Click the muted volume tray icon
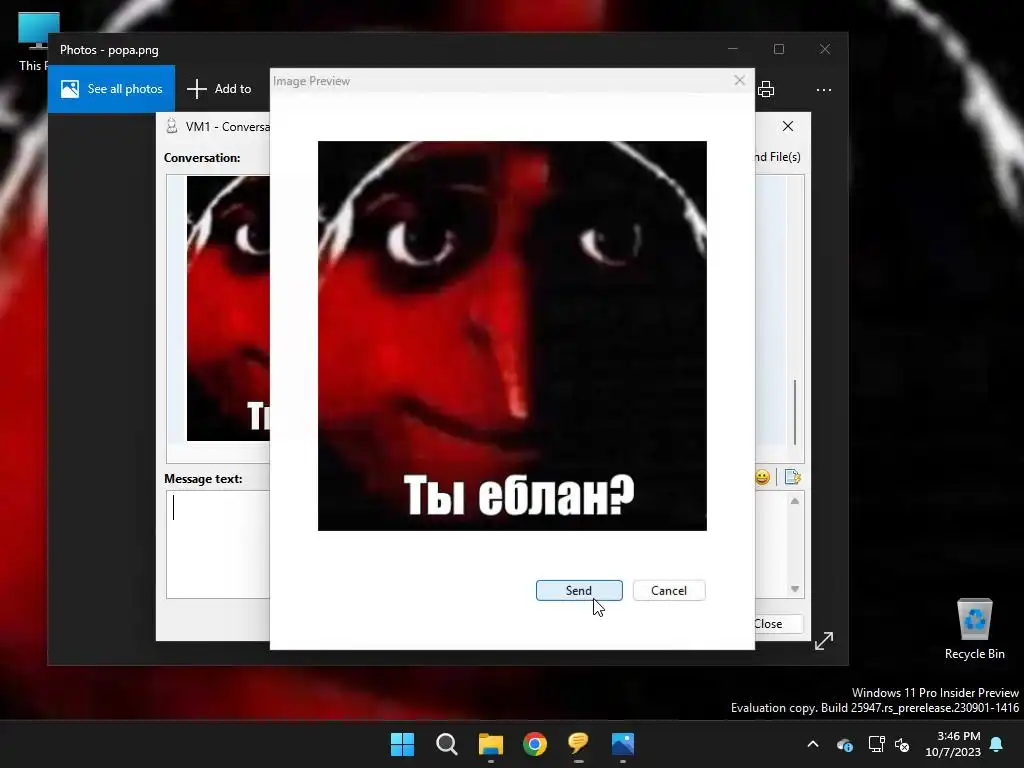 [902, 744]
